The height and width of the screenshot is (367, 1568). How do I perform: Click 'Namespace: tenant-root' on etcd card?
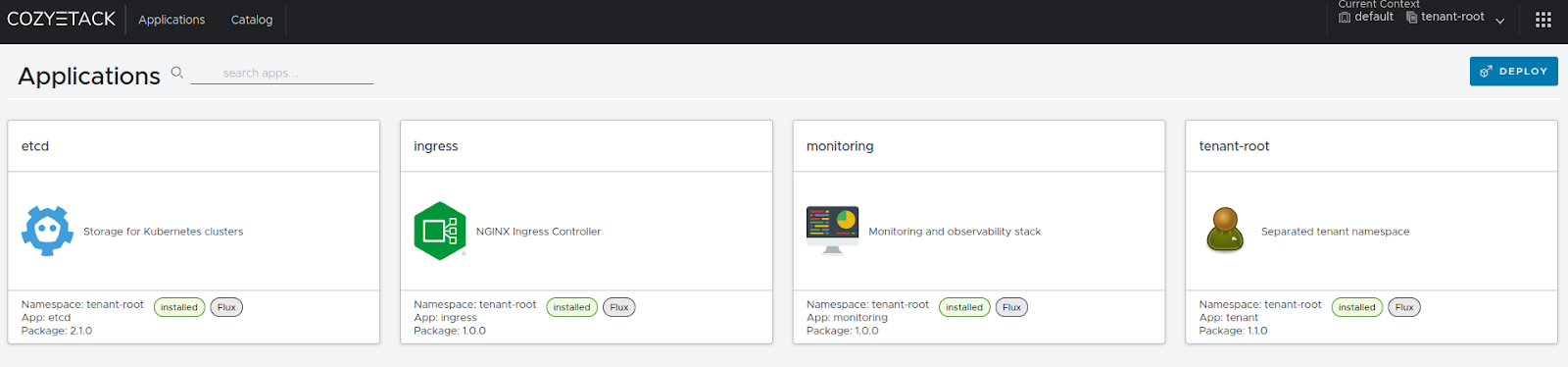point(82,305)
